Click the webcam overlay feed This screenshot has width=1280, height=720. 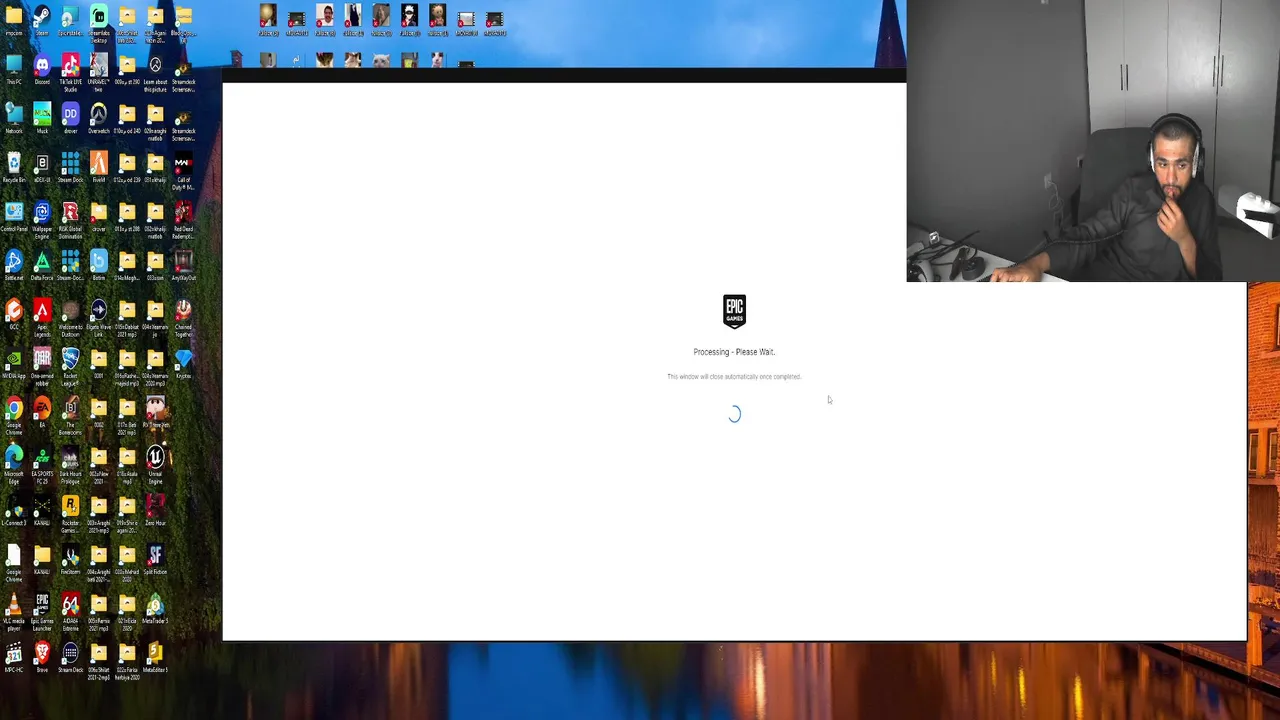(x=1093, y=141)
